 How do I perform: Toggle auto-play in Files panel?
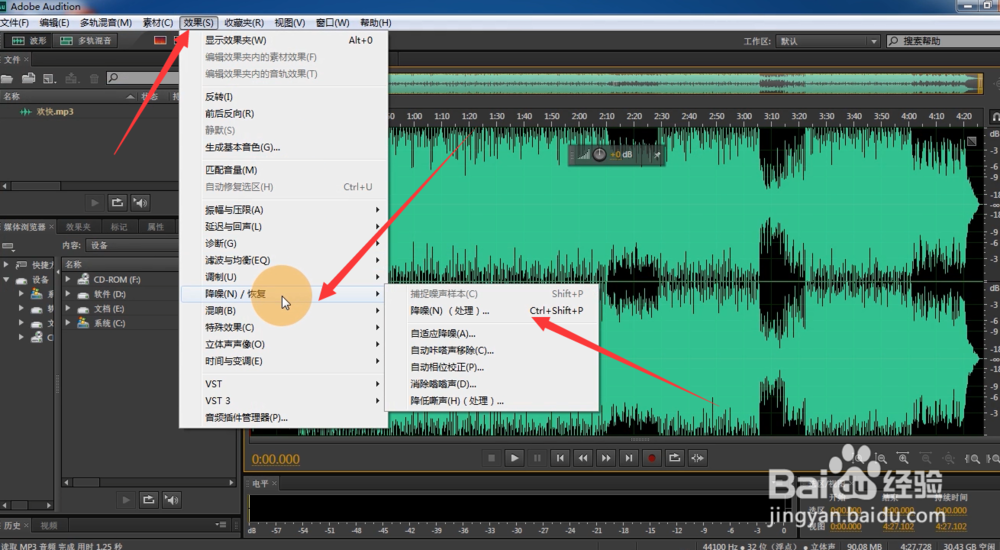point(140,203)
